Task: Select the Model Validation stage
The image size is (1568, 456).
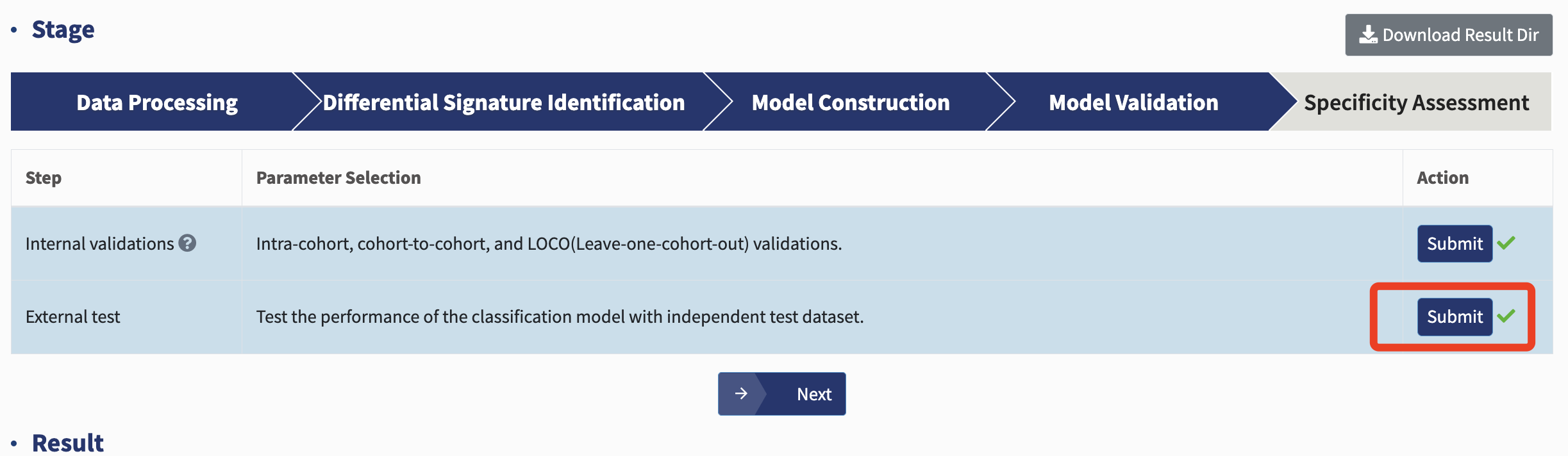Action: coord(1133,102)
